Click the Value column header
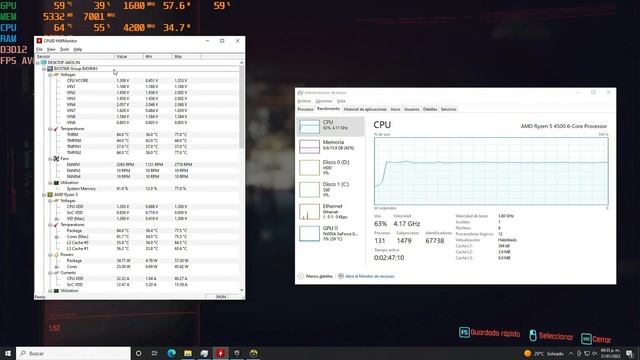The width and height of the screenshot is (640, 360). point(129,56)
